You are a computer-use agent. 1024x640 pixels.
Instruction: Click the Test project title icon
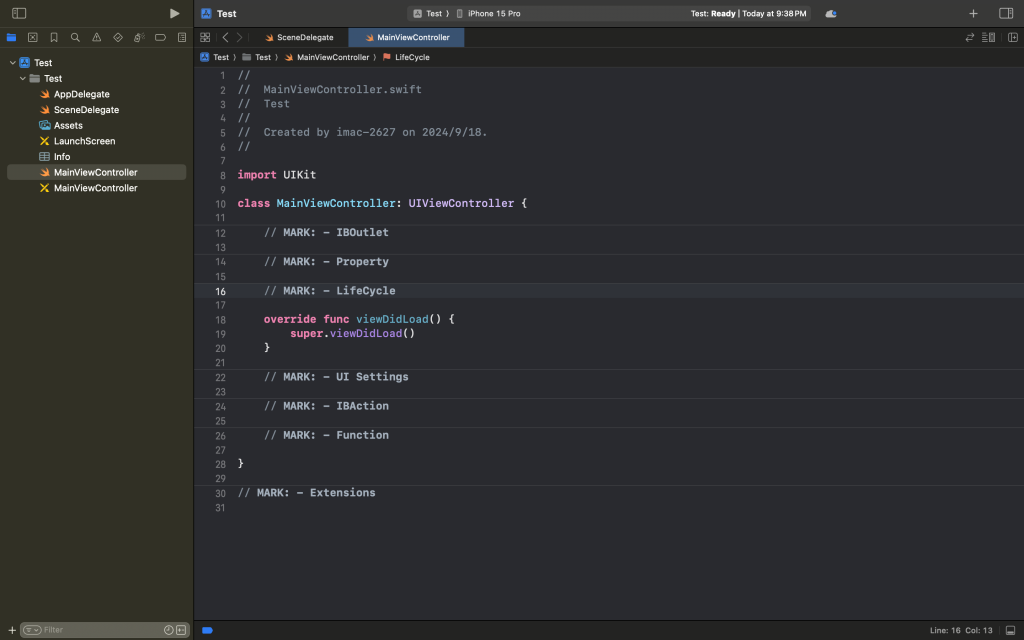pos(206,13)
